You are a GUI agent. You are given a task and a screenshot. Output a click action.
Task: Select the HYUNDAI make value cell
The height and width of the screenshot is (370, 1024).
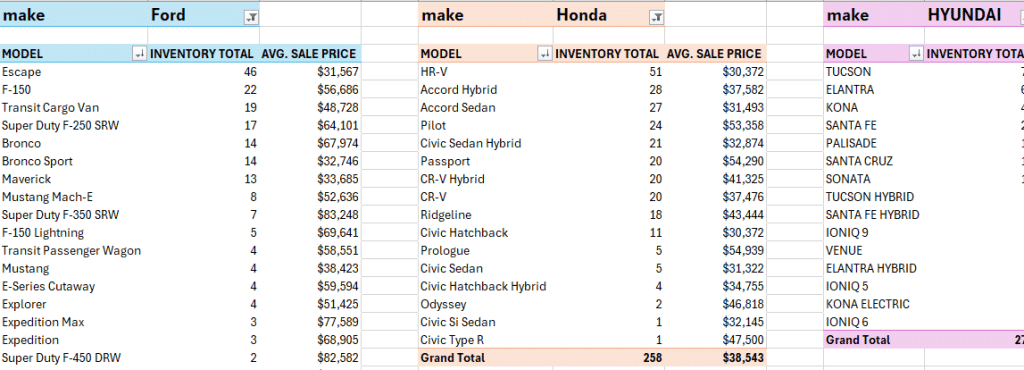pos(974,15)
